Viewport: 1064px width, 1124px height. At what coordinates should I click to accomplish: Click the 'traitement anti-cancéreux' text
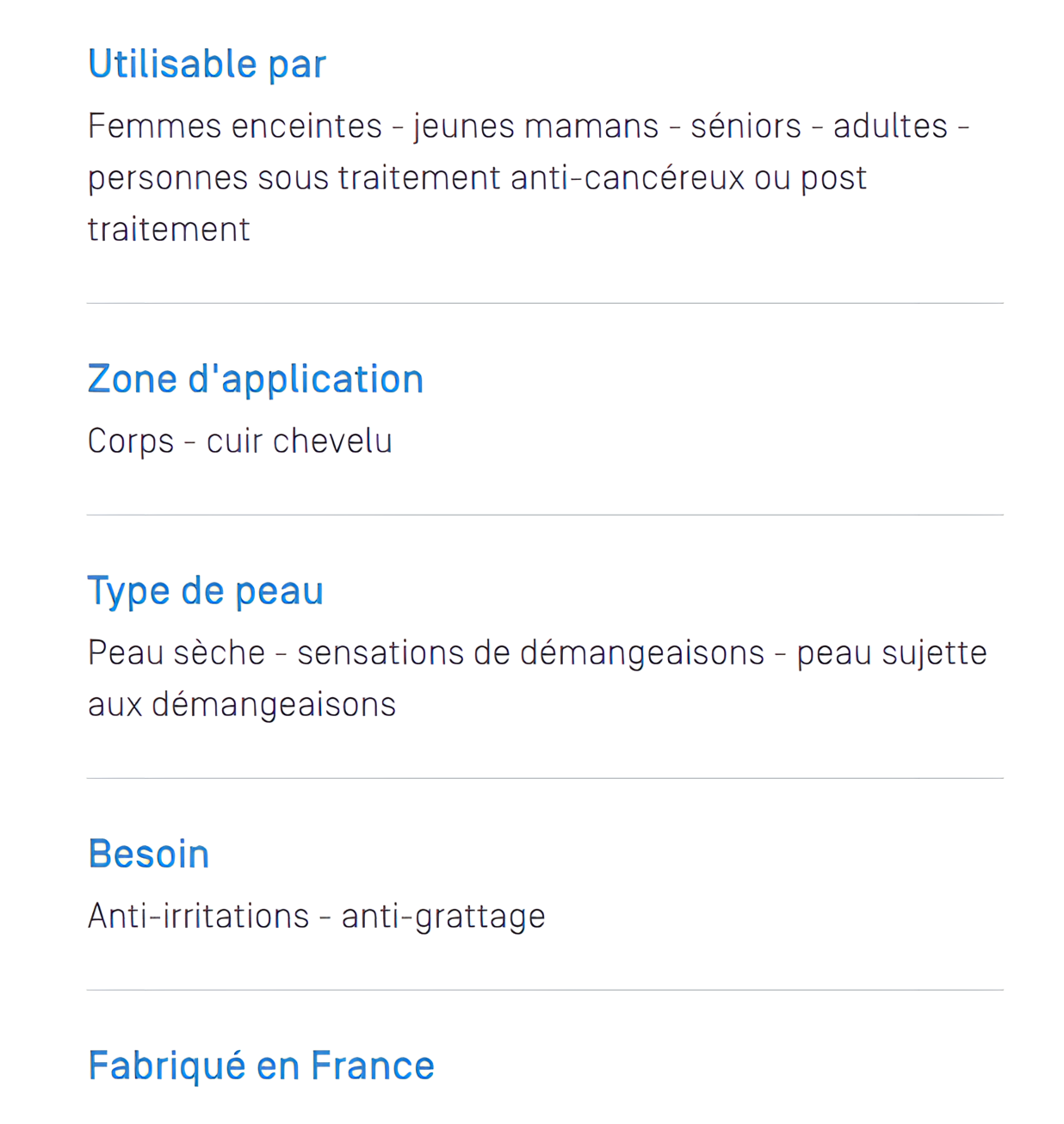(x=541, y=178)
